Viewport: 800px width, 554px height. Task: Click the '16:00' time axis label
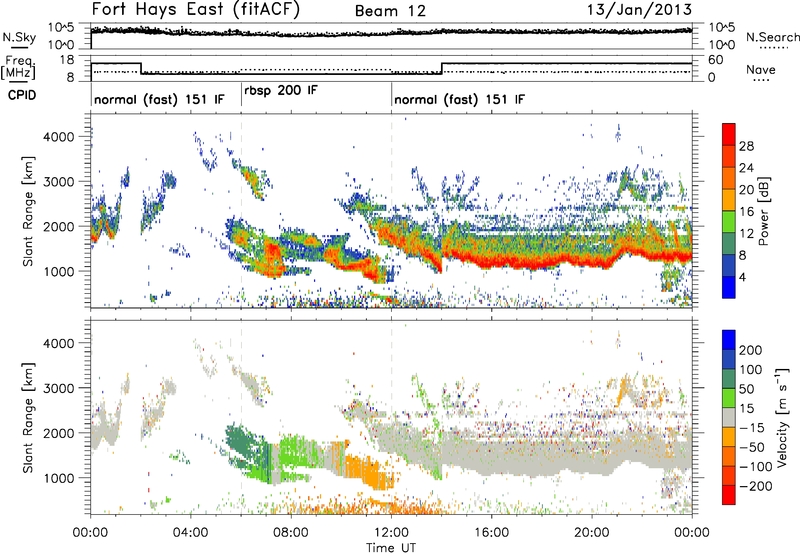pyautogui.click(x=491, y=533)
